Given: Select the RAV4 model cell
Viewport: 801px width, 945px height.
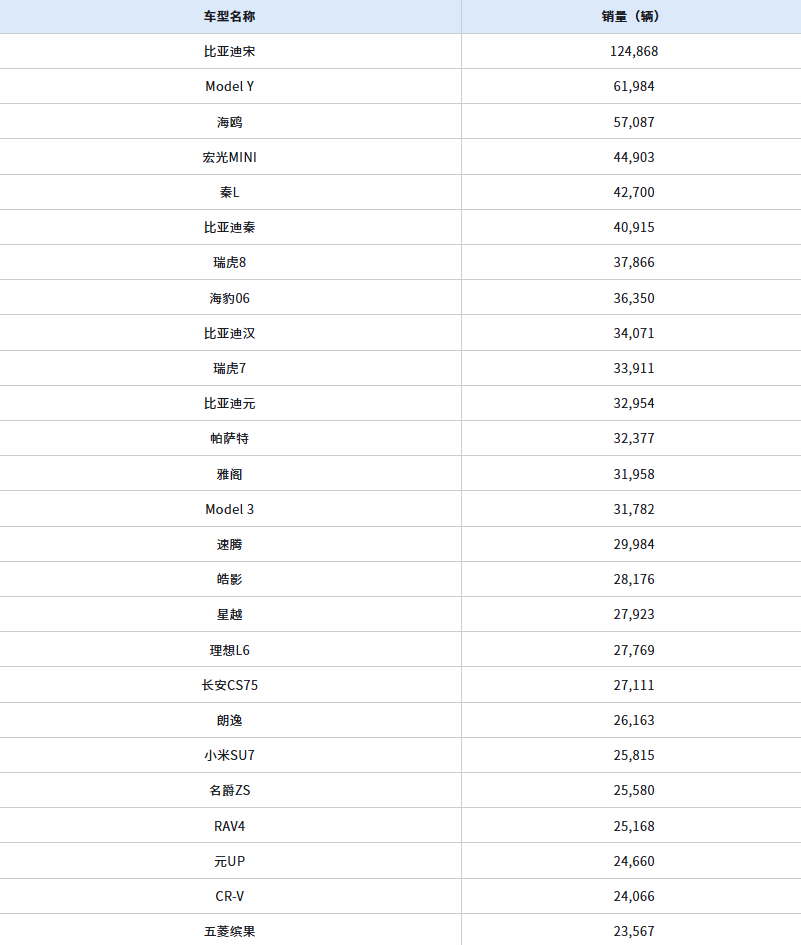Looking at the screenshot, I should 230,826.
